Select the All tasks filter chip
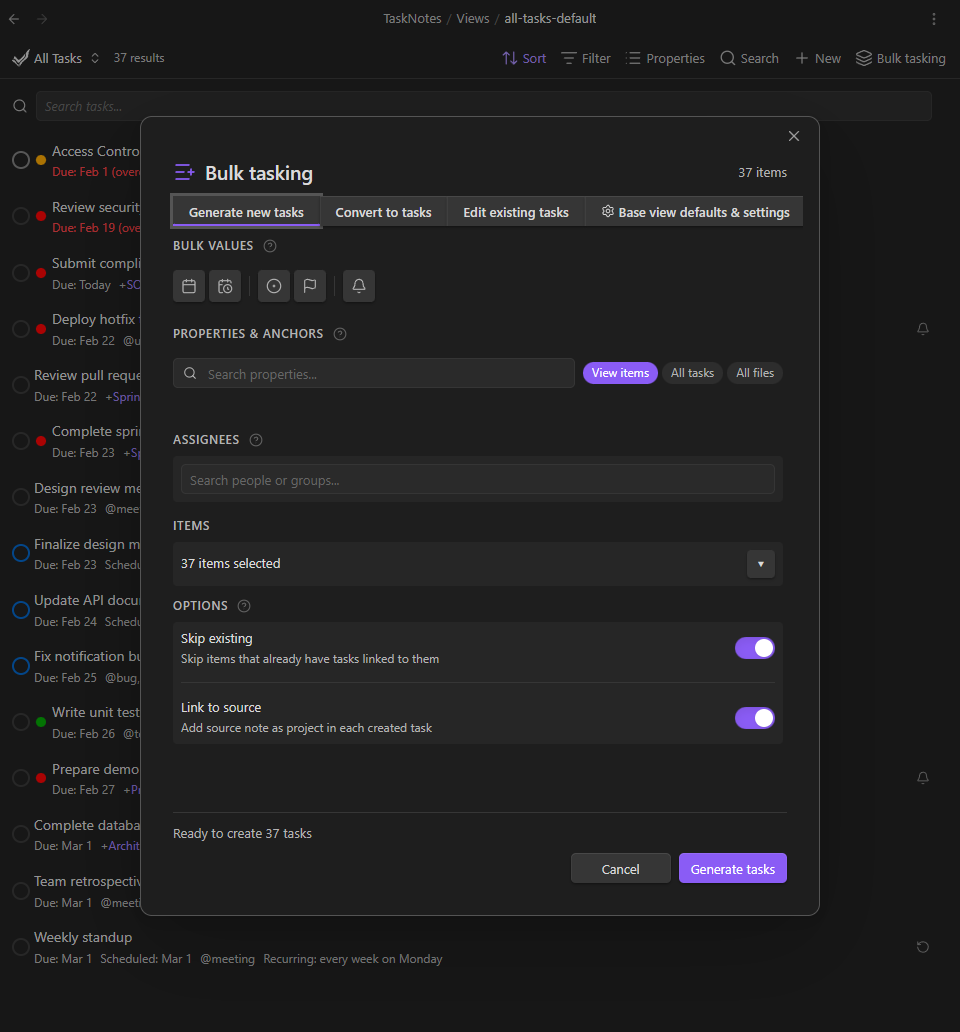The width and height of the screenshot is (960, 1032). click(692, 373)
